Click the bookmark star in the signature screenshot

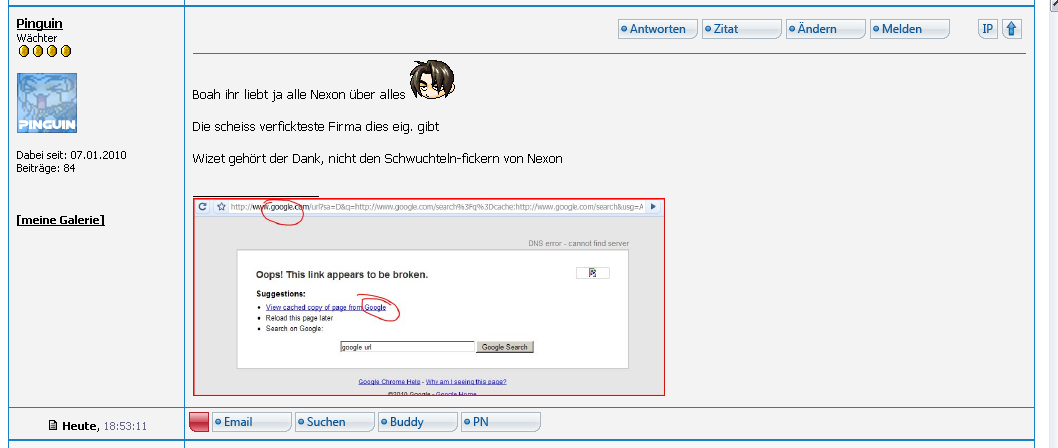pyautogui.click(x=219, y=207)
